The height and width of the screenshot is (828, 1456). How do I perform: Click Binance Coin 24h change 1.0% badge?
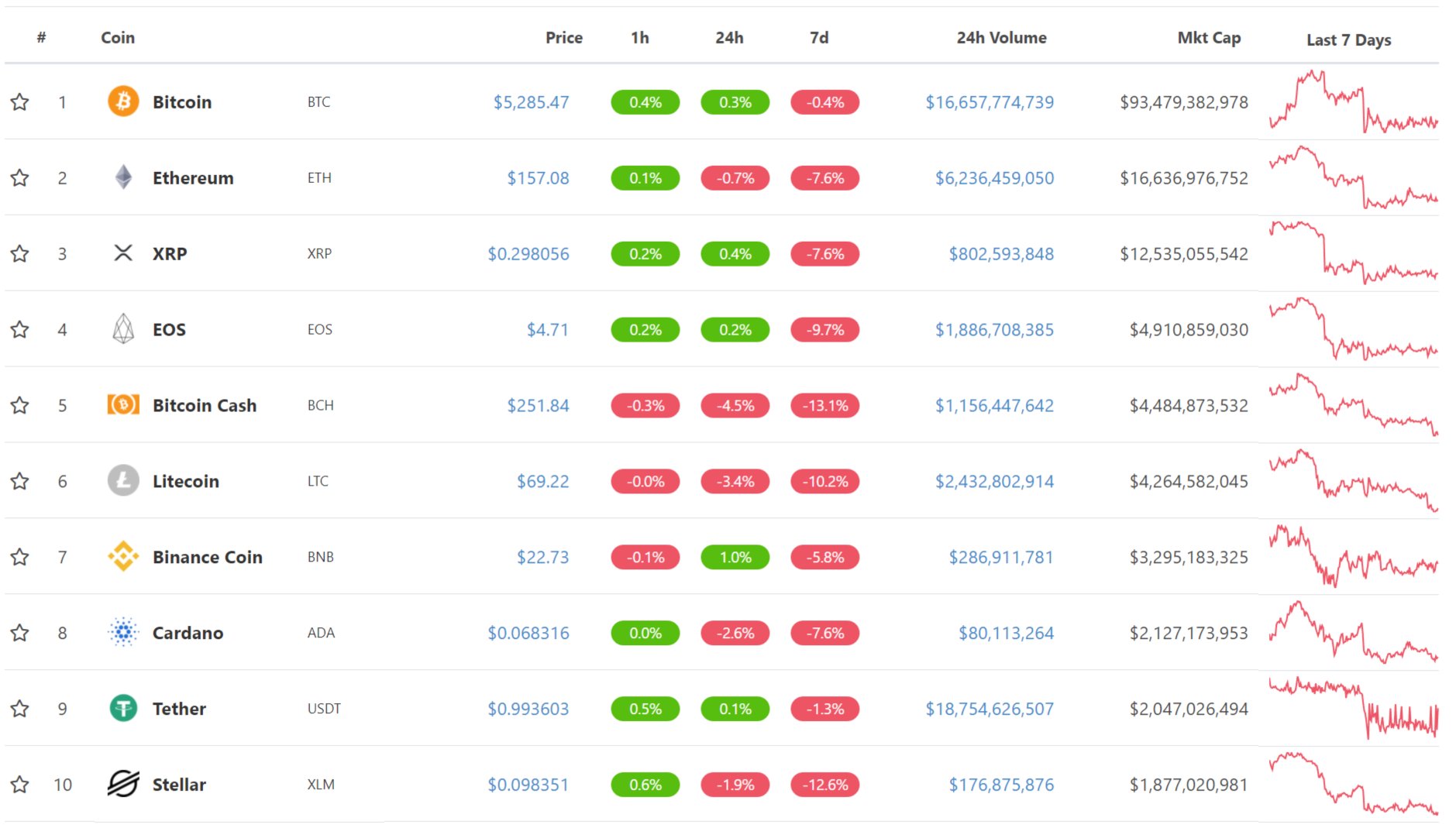735,557
